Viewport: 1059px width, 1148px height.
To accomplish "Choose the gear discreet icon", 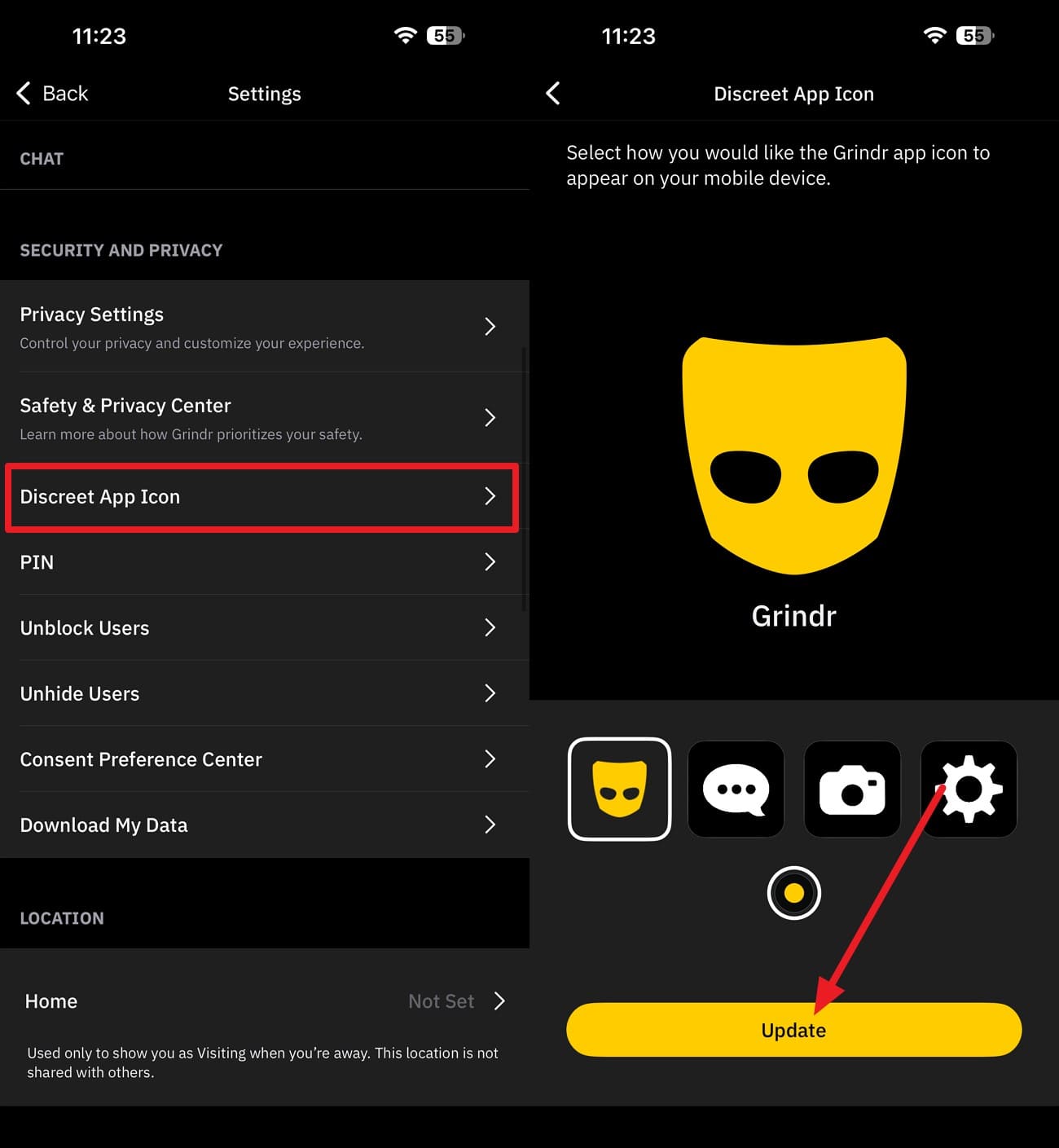I will (969, 789).
